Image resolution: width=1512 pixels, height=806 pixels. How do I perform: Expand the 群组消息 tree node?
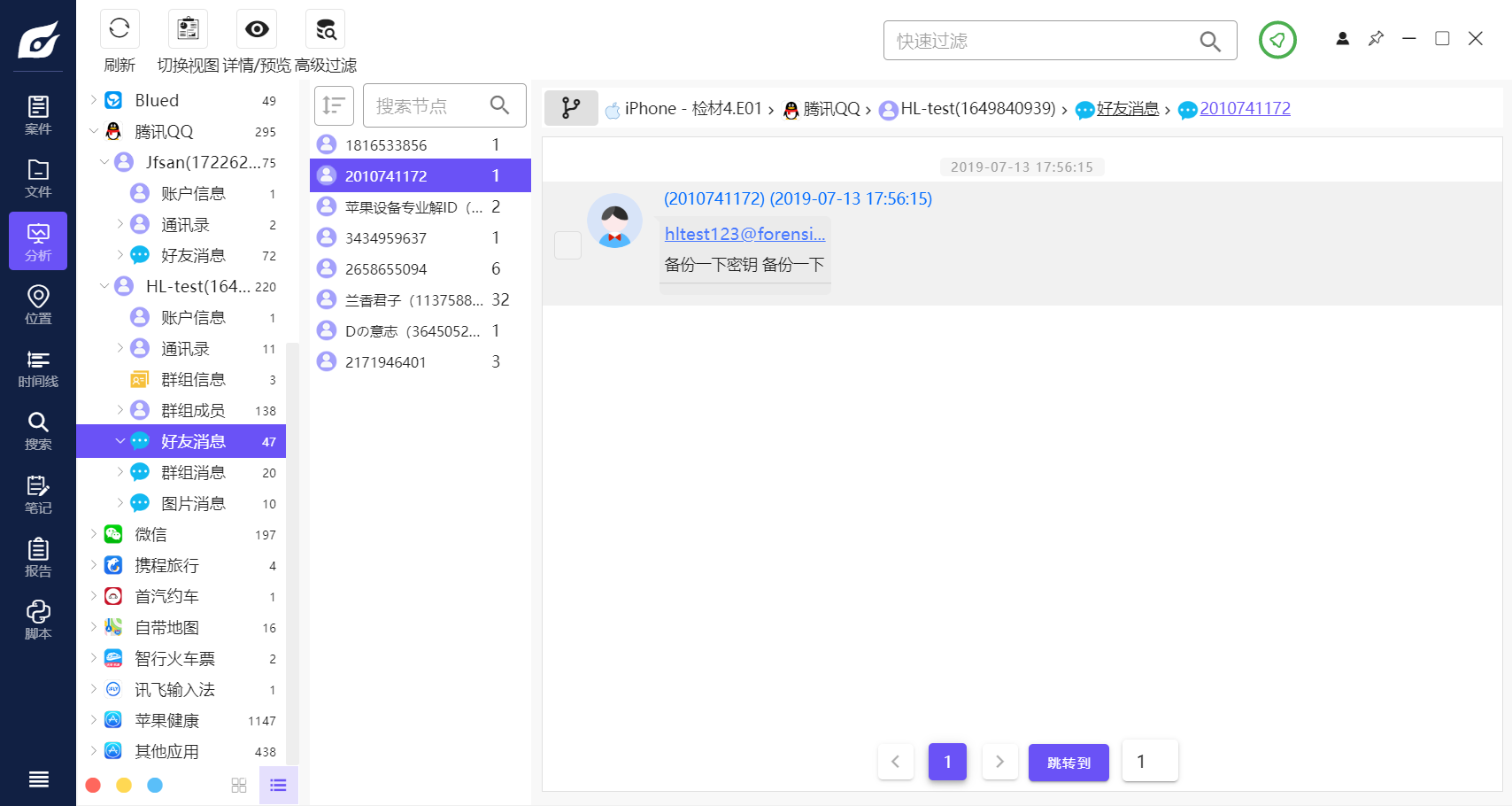tap(120, 472)
